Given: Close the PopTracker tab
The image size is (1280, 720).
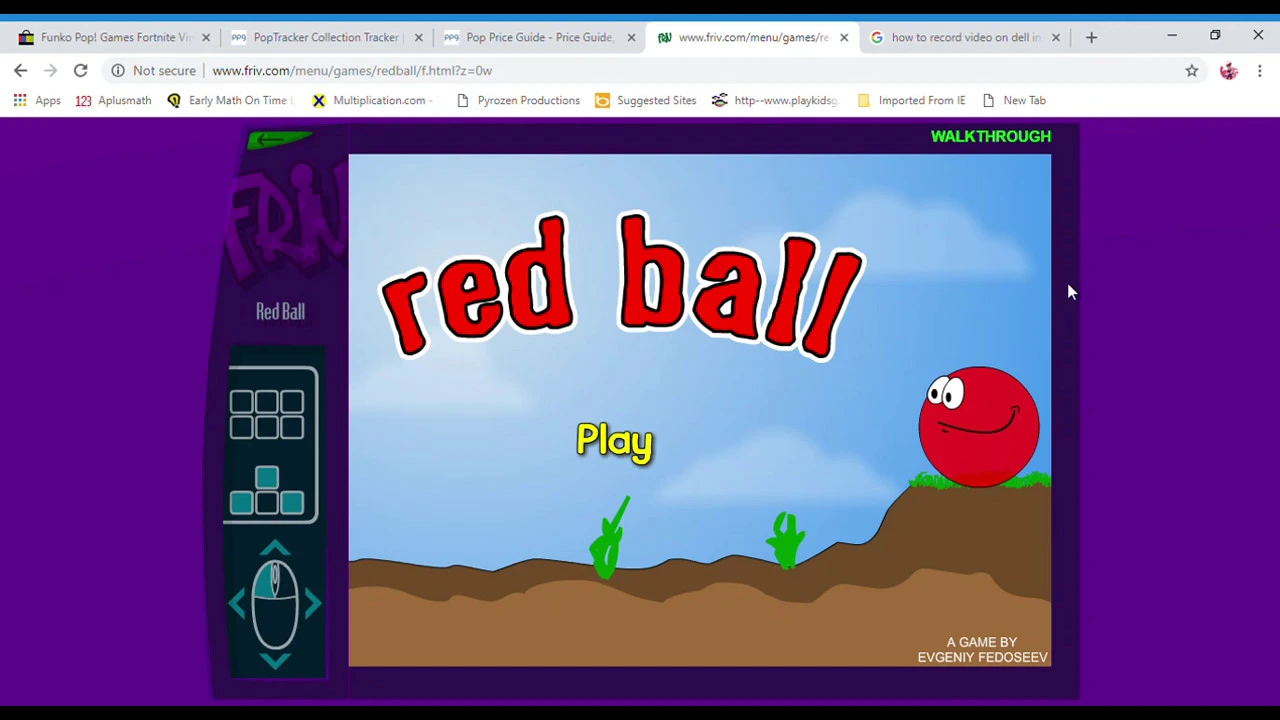Looking at the screenshot, I should tap(418, 37).
